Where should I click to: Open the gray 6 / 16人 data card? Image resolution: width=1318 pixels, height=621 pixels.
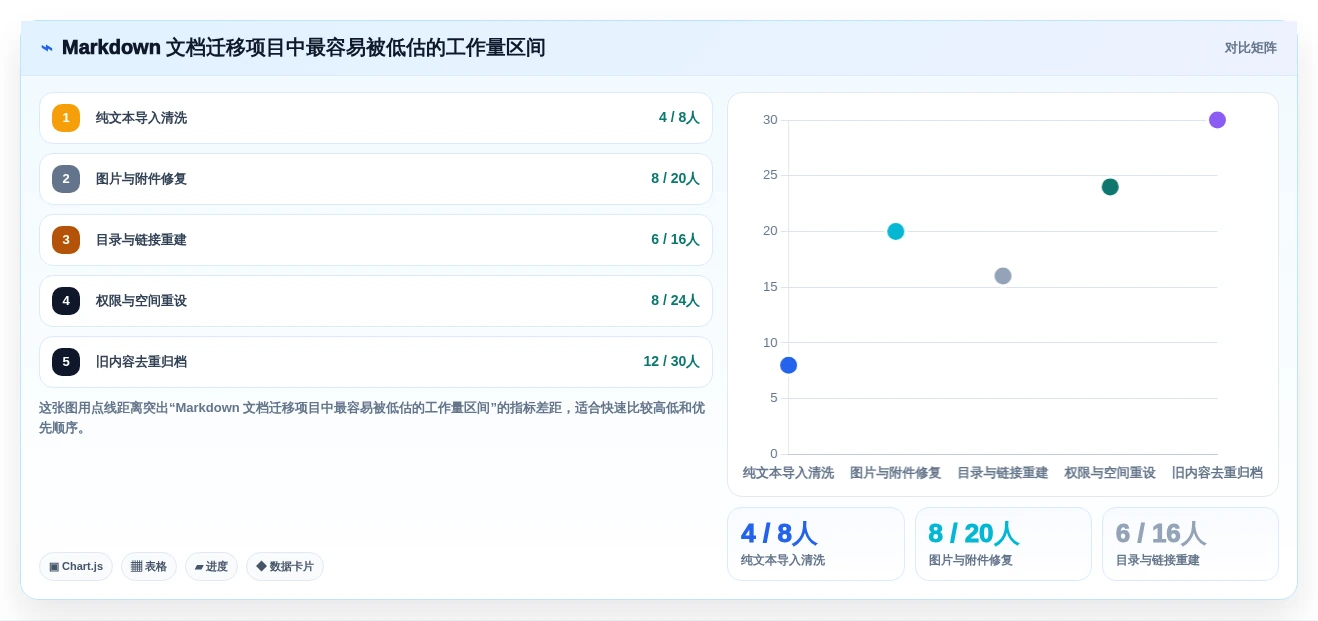[x=1190, y=544]
